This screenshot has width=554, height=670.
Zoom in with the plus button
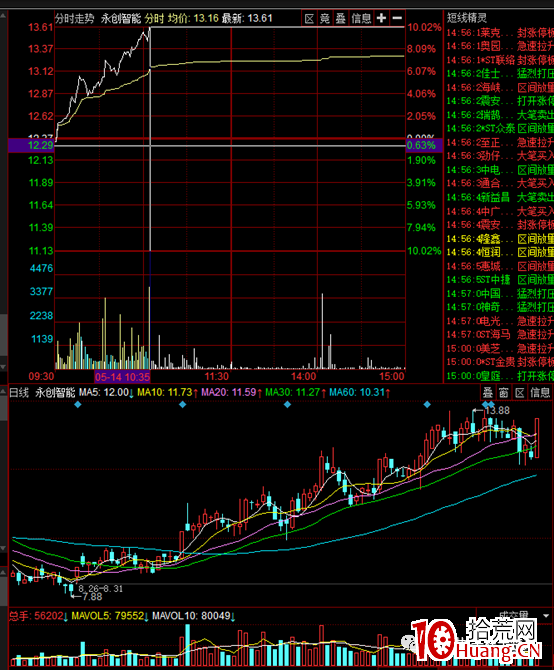tap(381, 18)
